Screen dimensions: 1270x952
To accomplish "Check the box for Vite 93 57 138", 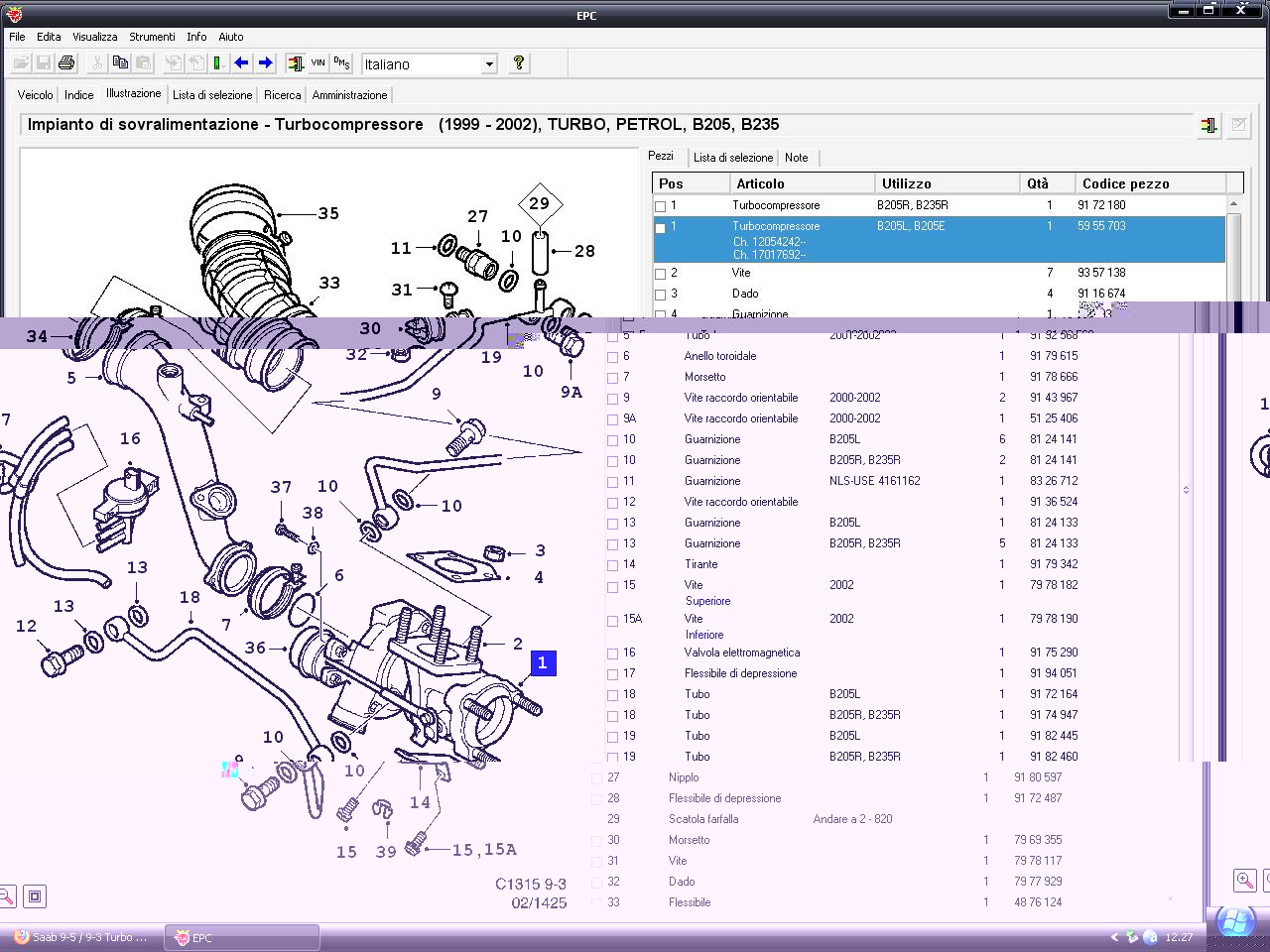I will tap(661, 274).
